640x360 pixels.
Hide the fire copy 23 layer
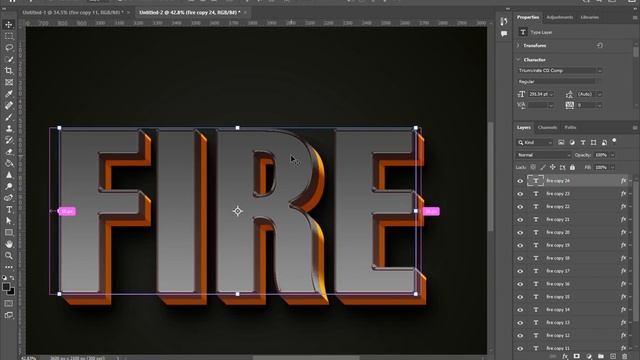520,194
